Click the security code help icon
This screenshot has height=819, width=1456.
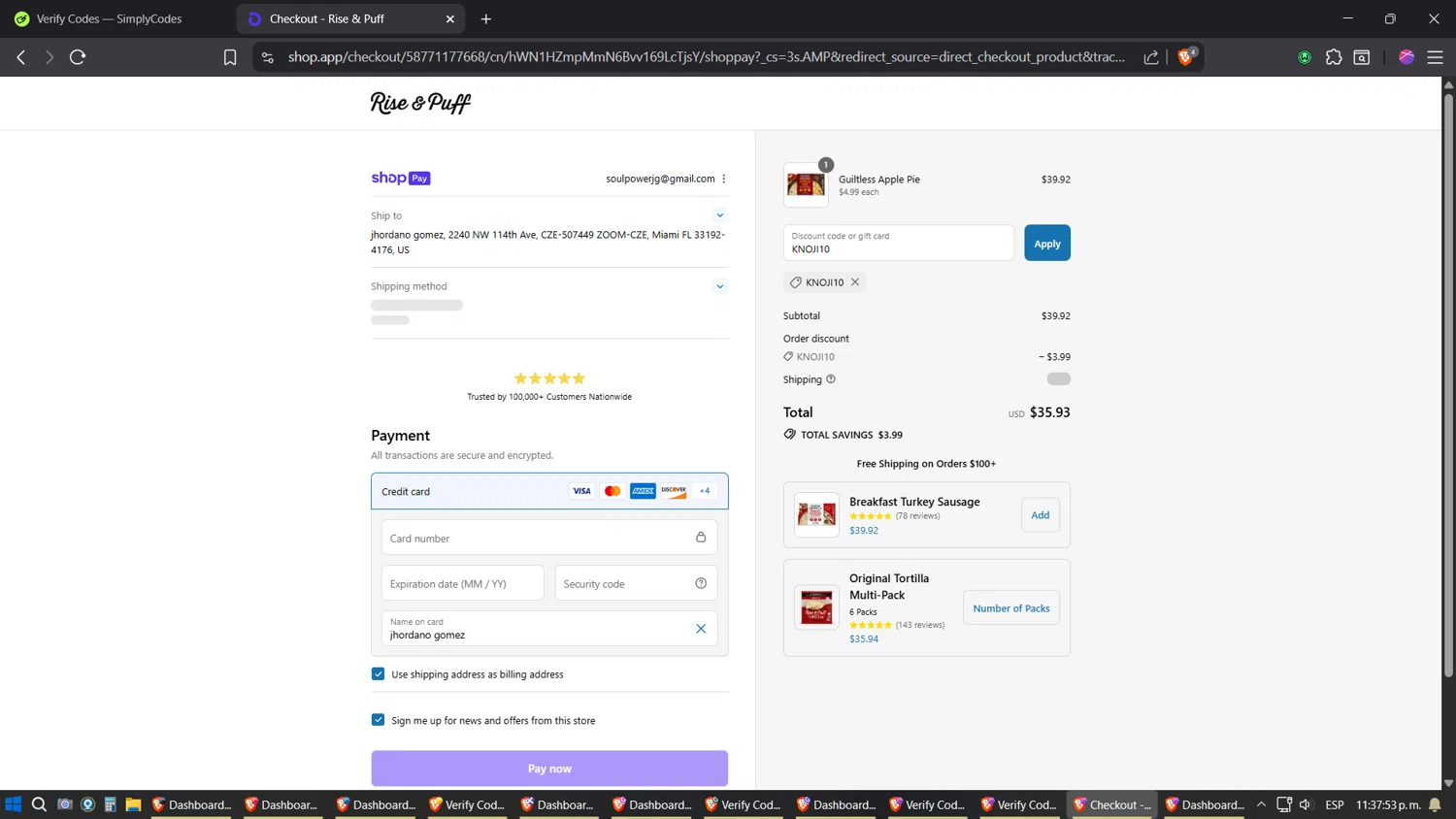point(701,583)
